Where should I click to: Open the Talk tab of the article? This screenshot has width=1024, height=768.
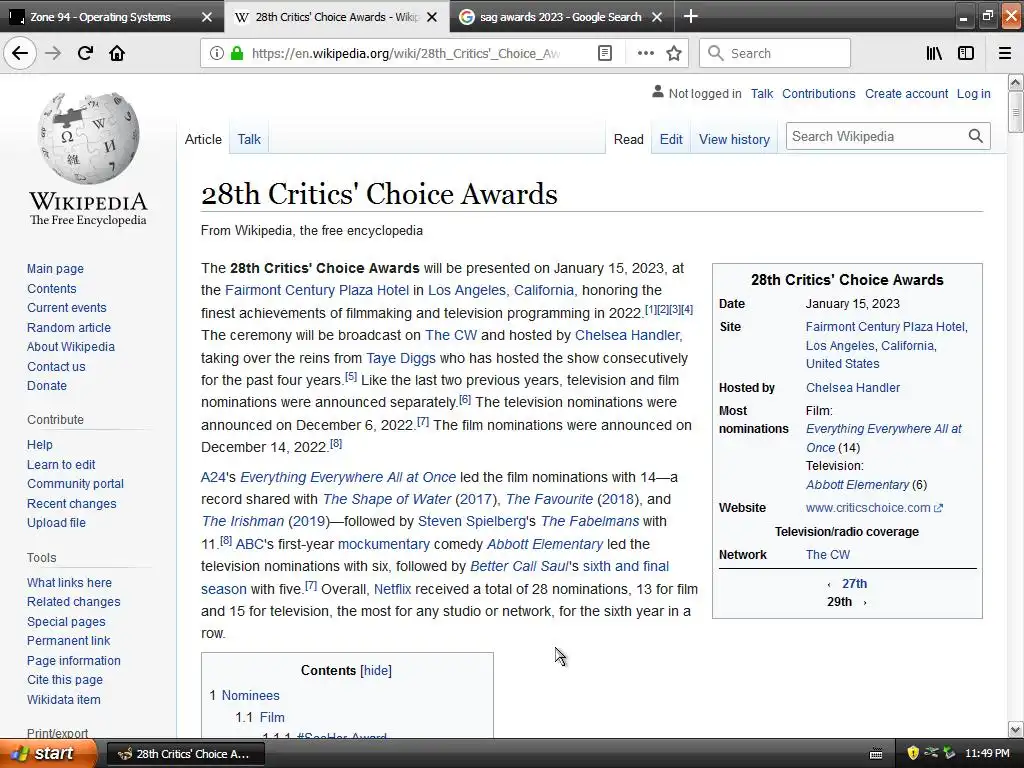(x=249, y=139)
